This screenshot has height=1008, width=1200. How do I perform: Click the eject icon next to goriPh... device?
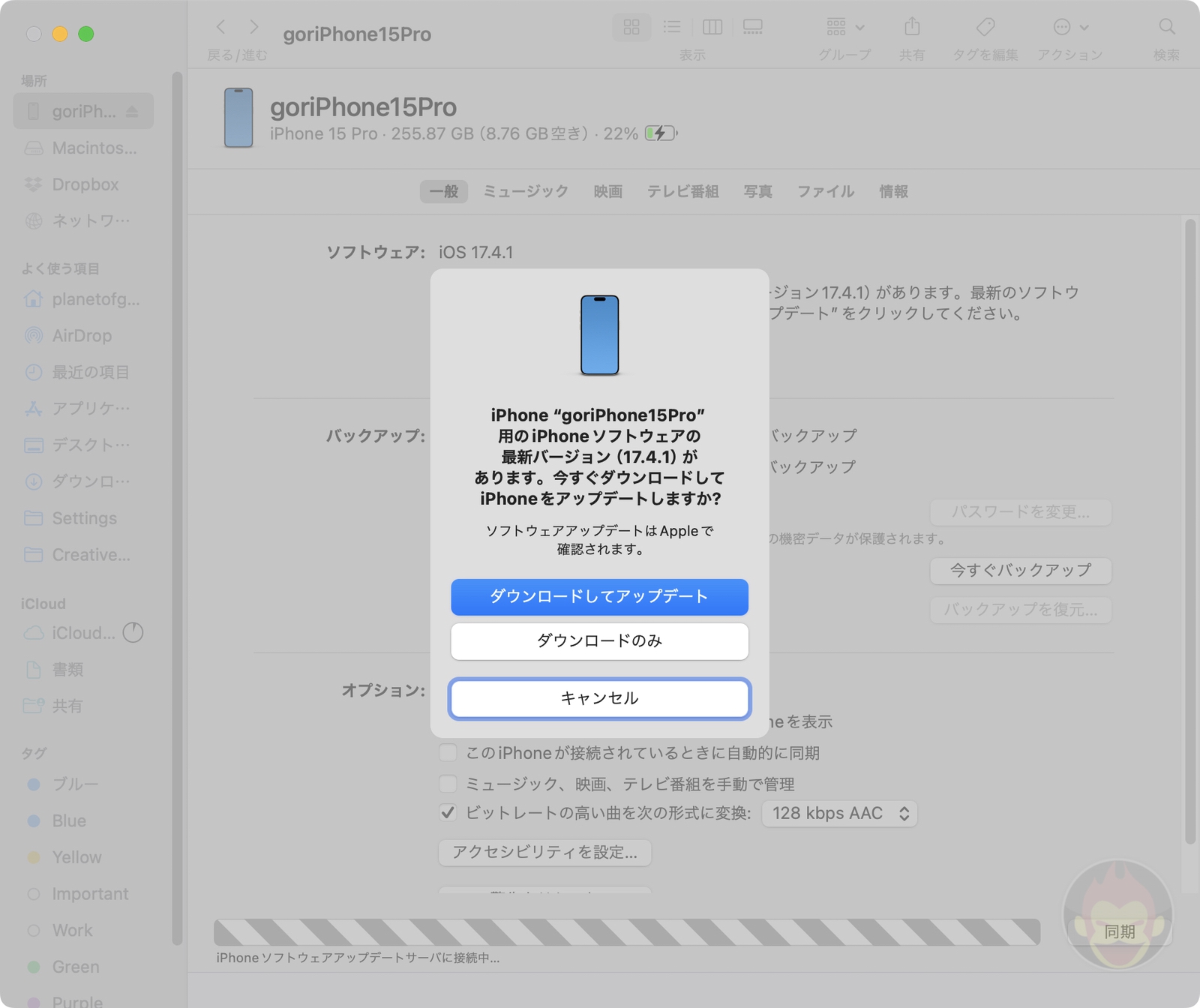[x=132, y=112]
